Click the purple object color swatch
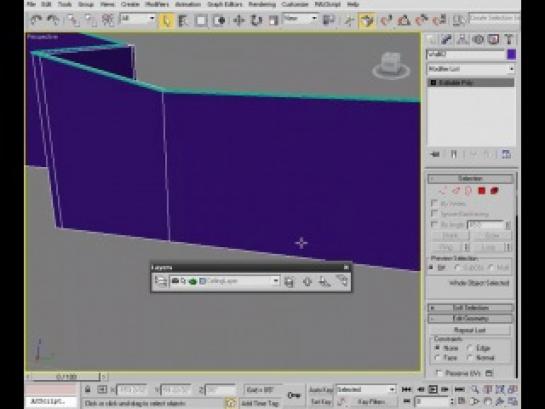 [x=511, y=54]
